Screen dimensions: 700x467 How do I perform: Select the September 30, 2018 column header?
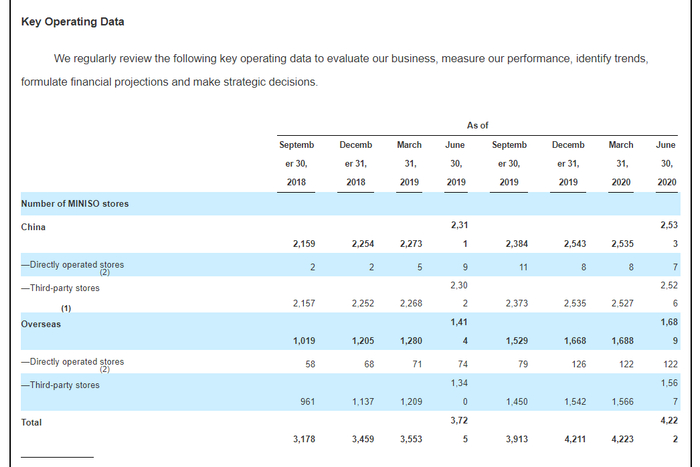(296, 163)
